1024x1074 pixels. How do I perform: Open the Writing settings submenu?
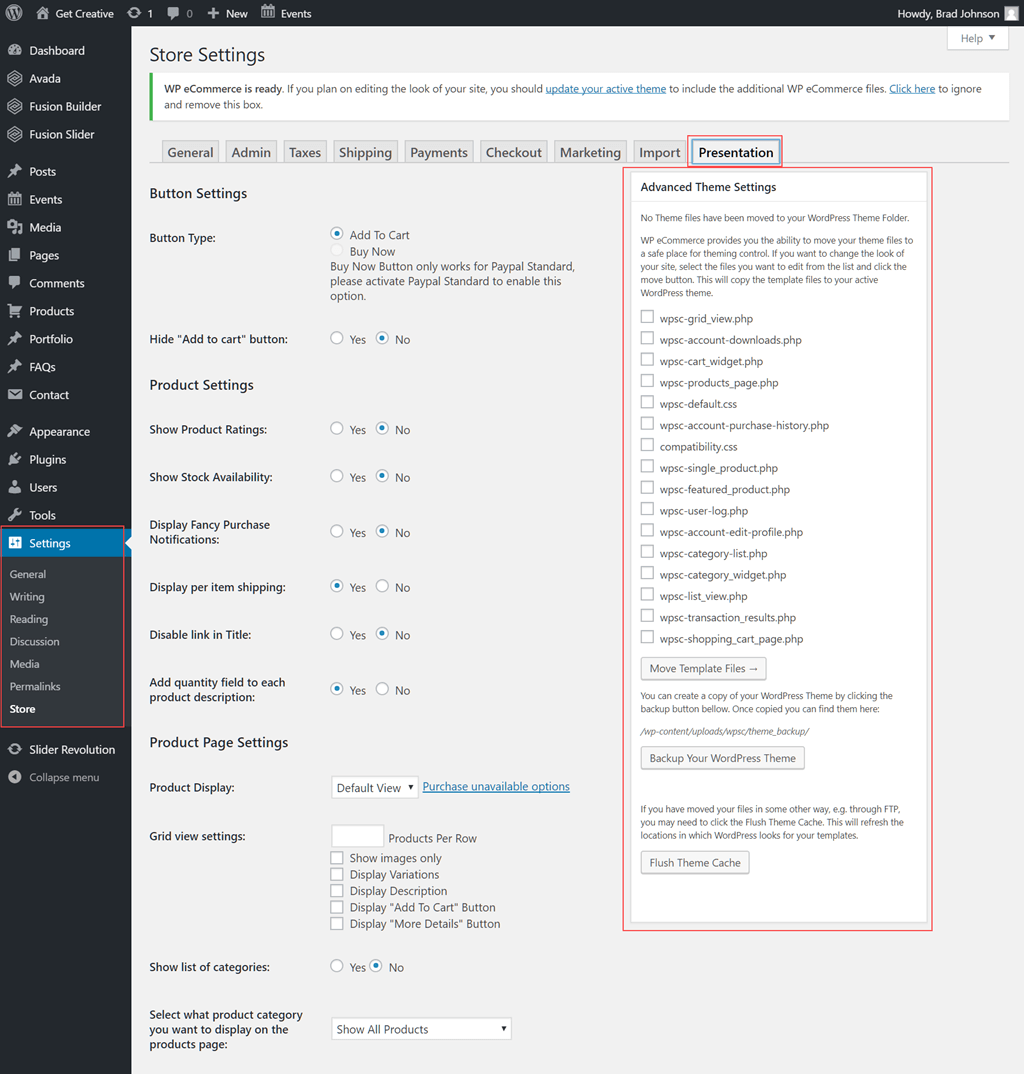[x=27, y=597]
